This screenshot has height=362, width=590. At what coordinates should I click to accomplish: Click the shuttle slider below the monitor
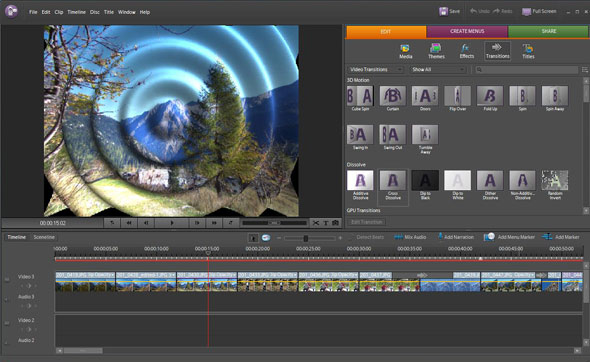(x=274, y=223)
